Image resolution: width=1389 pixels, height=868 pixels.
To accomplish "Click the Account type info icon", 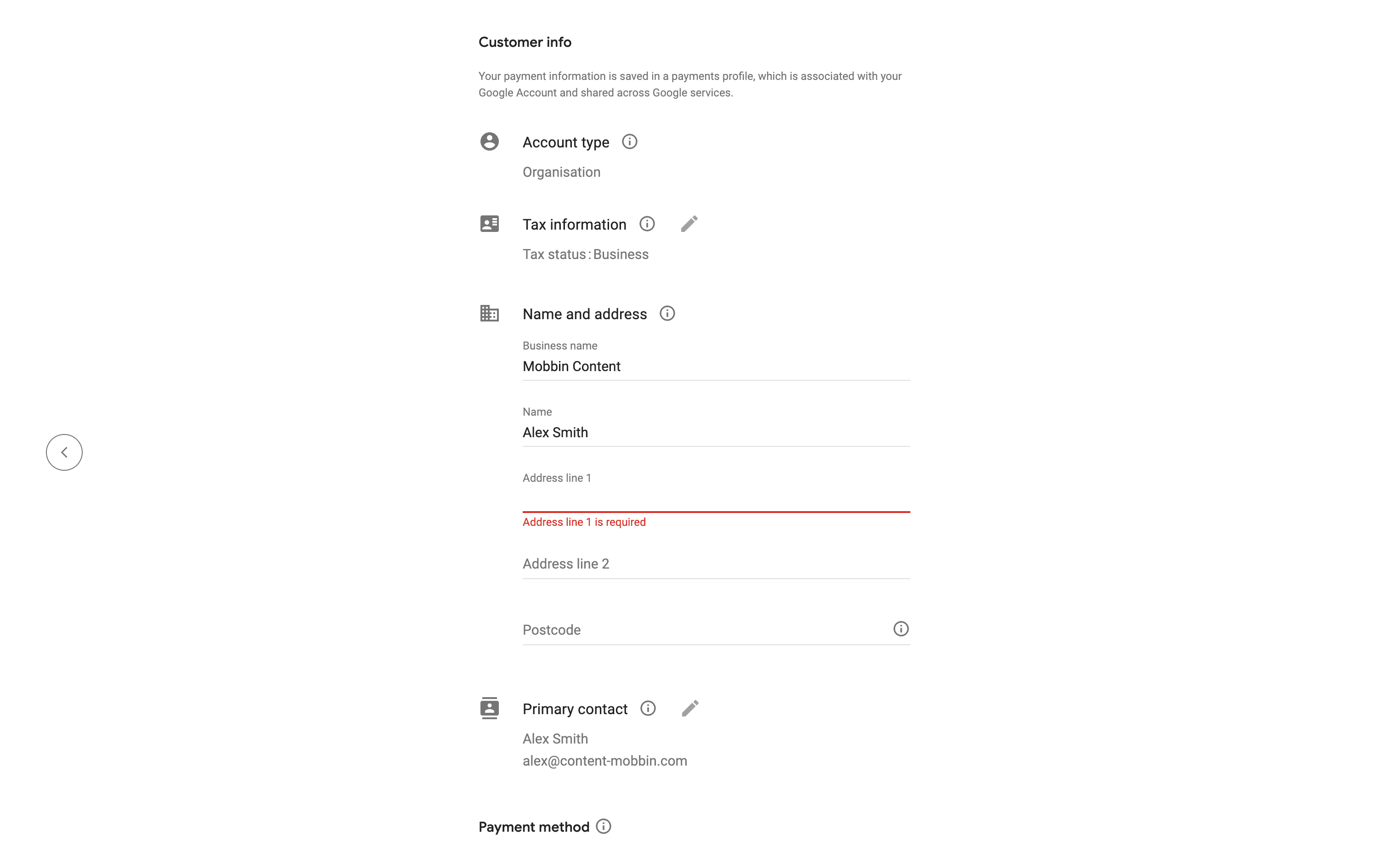I will 629,142.
